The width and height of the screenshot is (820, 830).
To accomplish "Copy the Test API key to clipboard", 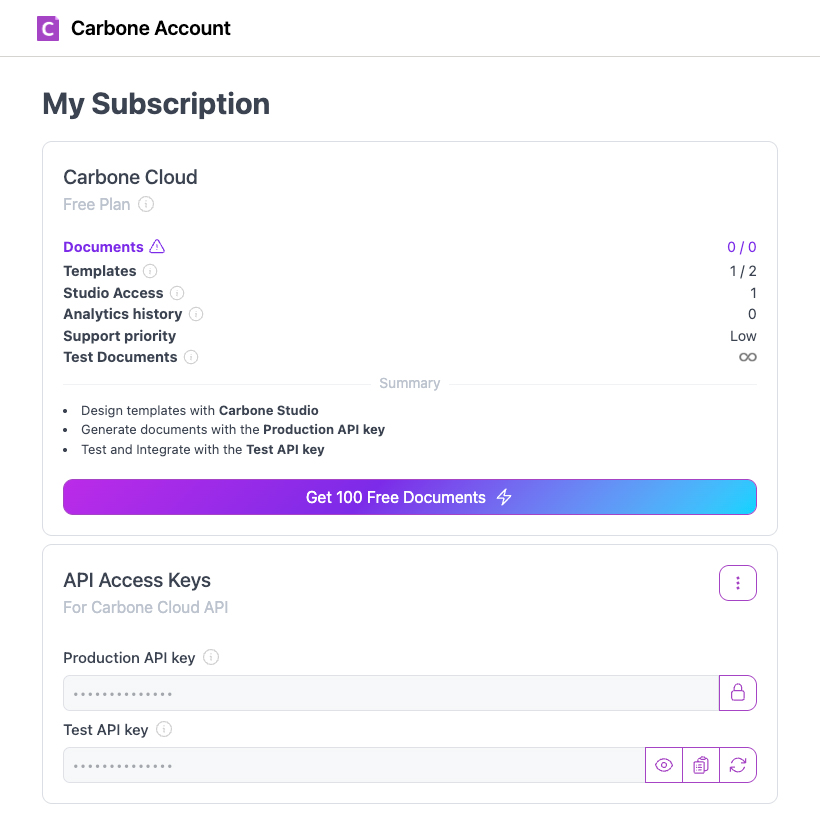I will pyautogui.click(x=701, y=765).
